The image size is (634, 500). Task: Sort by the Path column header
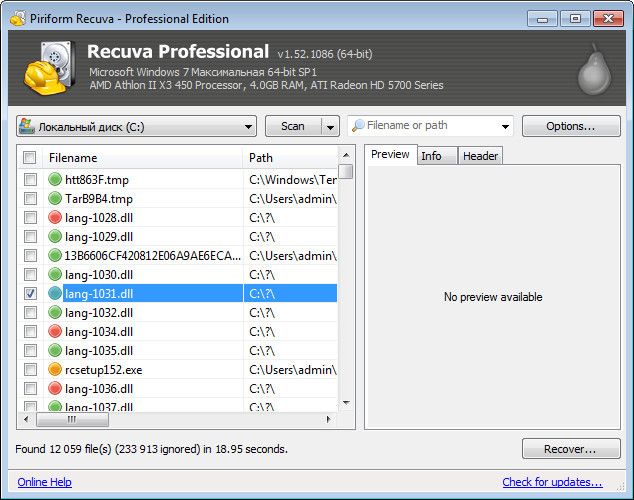coord(290,158)
